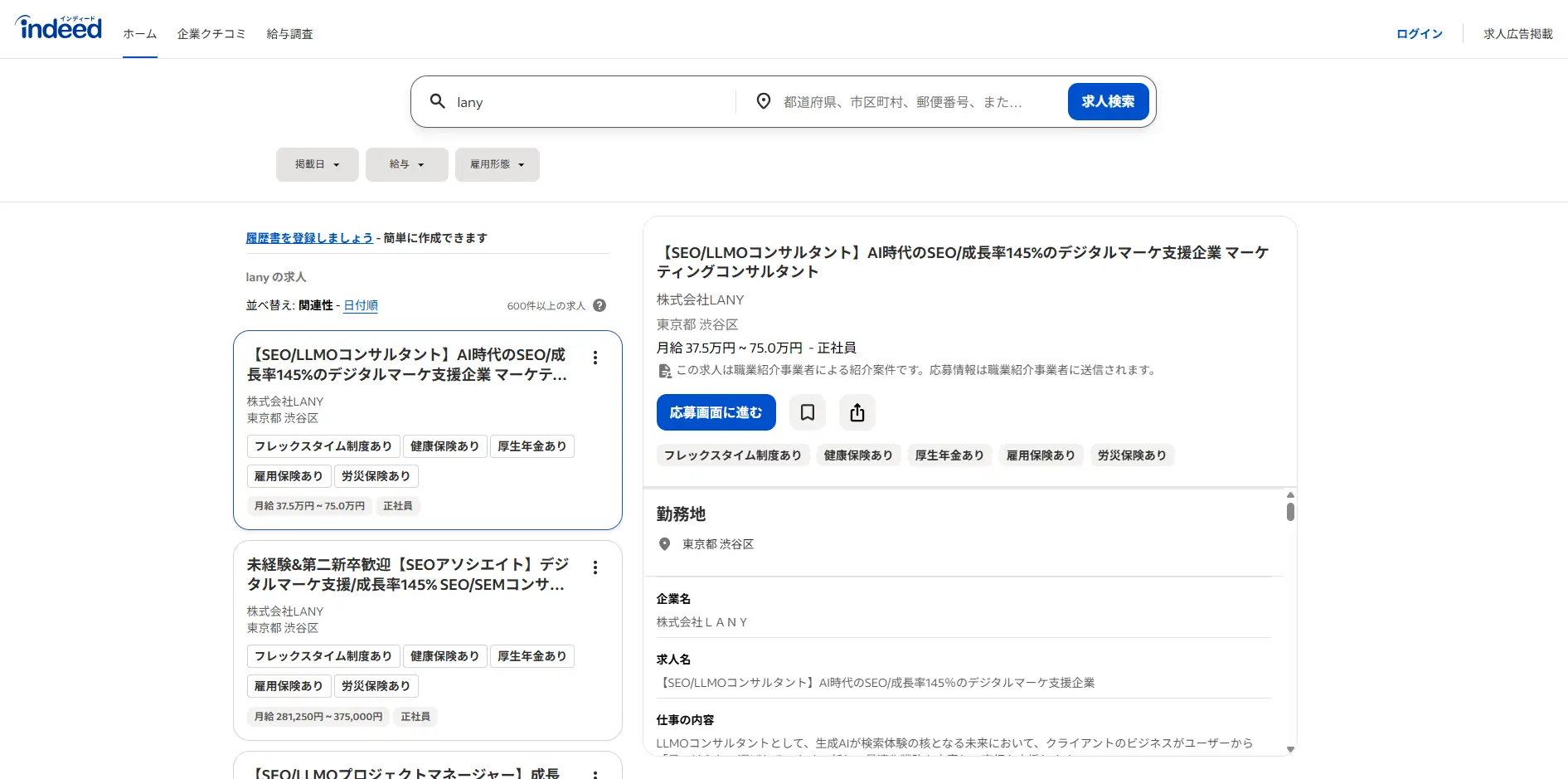Sort results by 日付順
The height and width of the screenshot is (779, 1568).
click(361, 305)
